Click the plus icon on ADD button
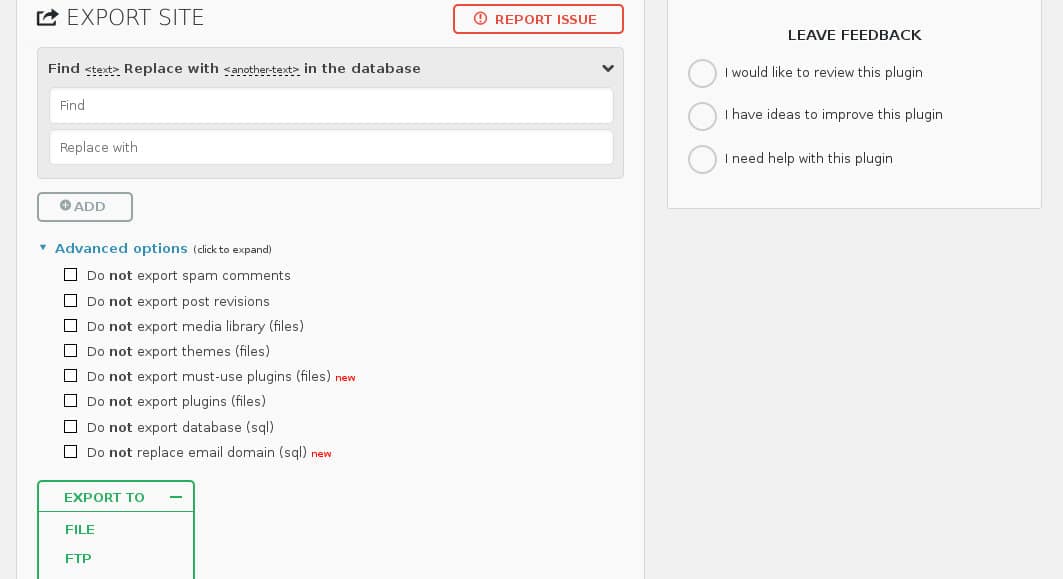Screen dimensions: 1063x579 [65, 205]
